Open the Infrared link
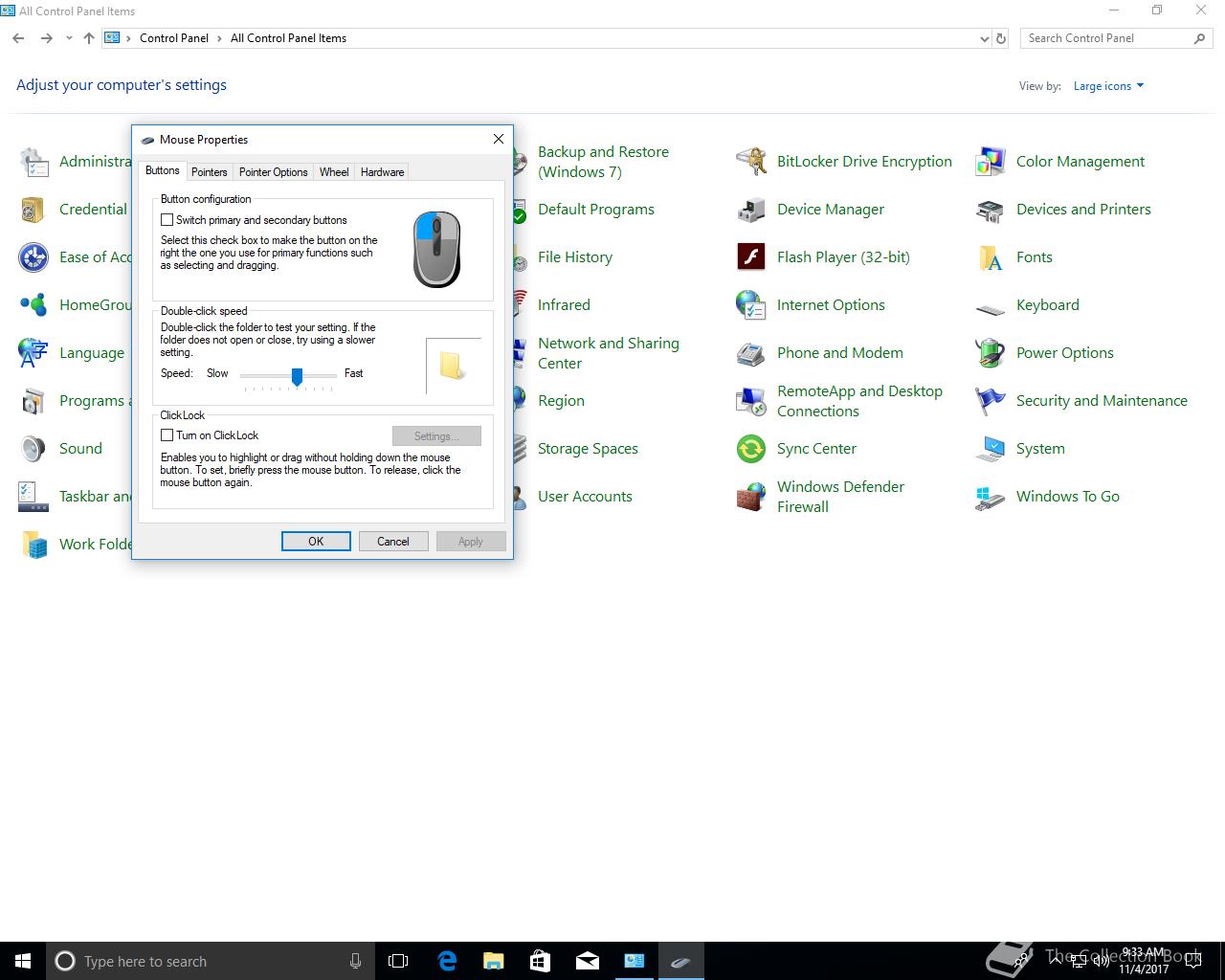This screenshot has width=1225, height=980. coord(564,305)
